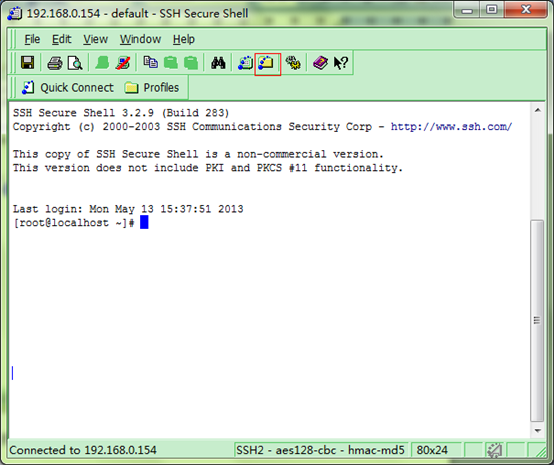Open Print Preview icon
Image resolution: width=554 pixels, height=465 pixels.
(x=75, y=63)
